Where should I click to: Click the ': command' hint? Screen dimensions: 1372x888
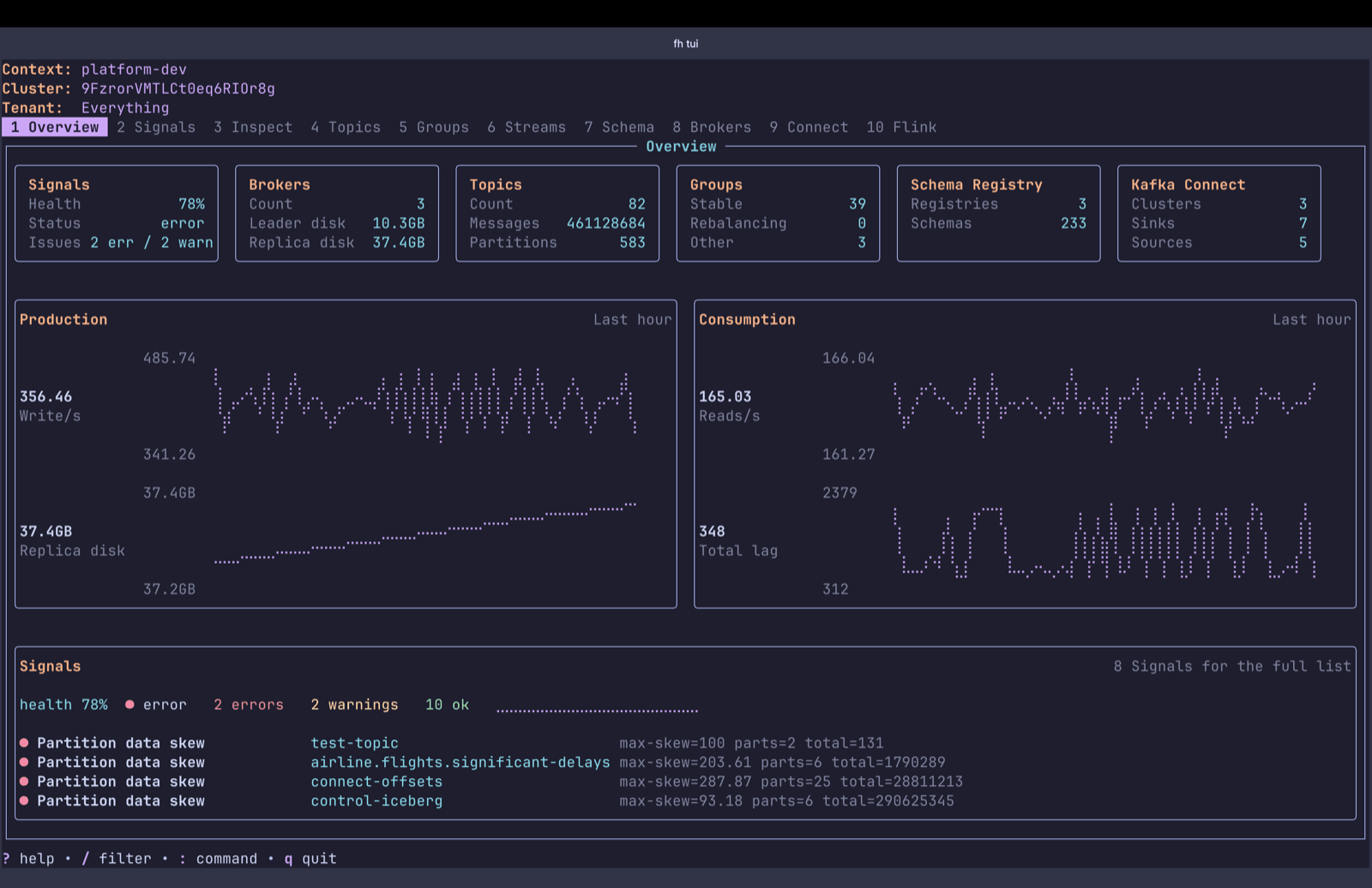pos(218,858)
